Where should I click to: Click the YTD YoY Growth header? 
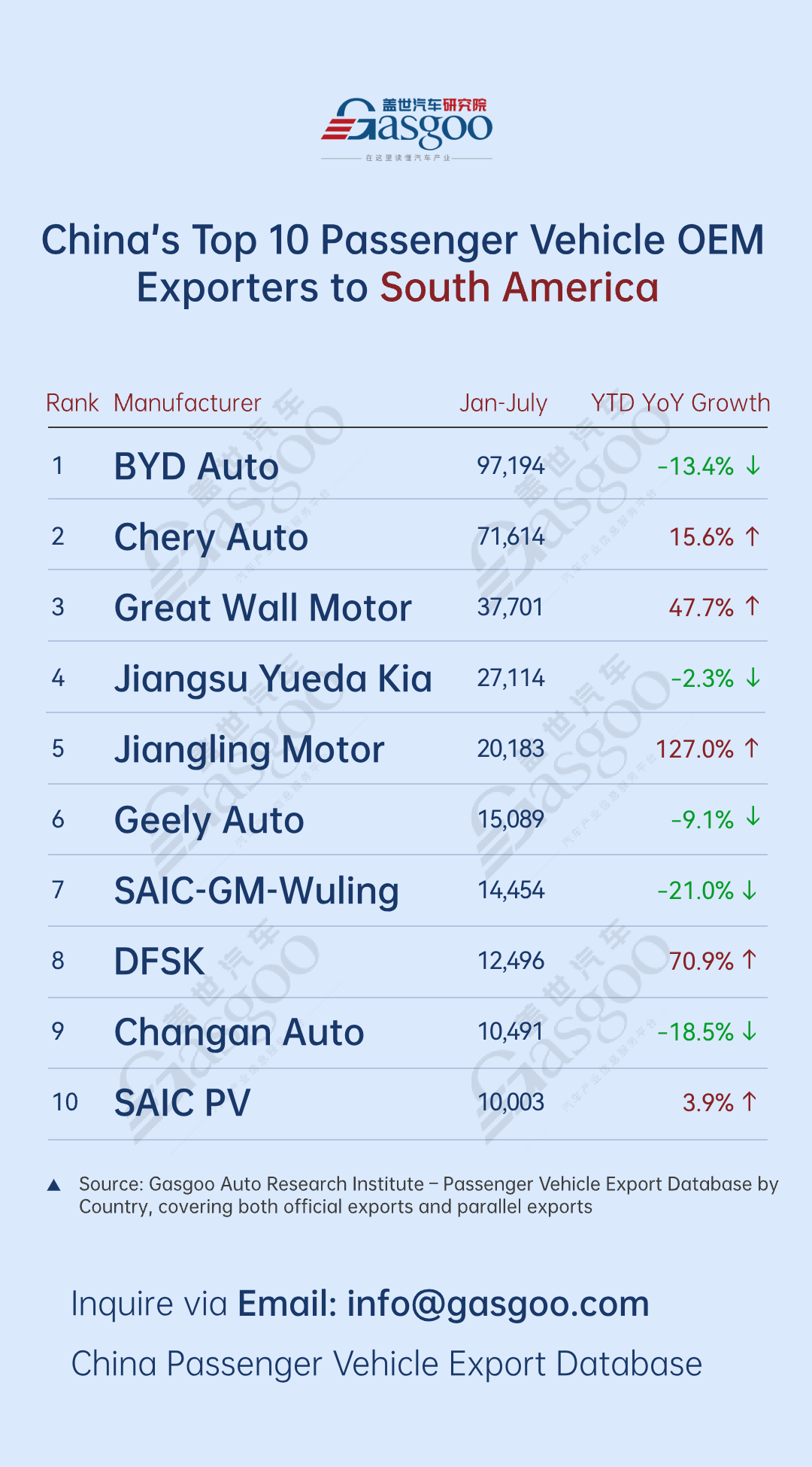680,403
